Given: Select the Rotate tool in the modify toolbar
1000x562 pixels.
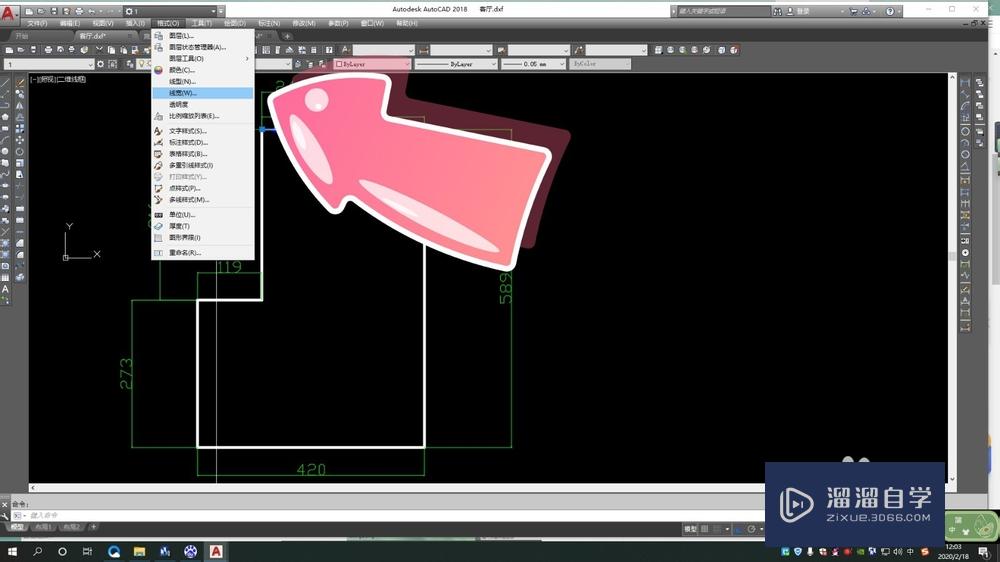Looking at the screenshot, I should point(20,151).
